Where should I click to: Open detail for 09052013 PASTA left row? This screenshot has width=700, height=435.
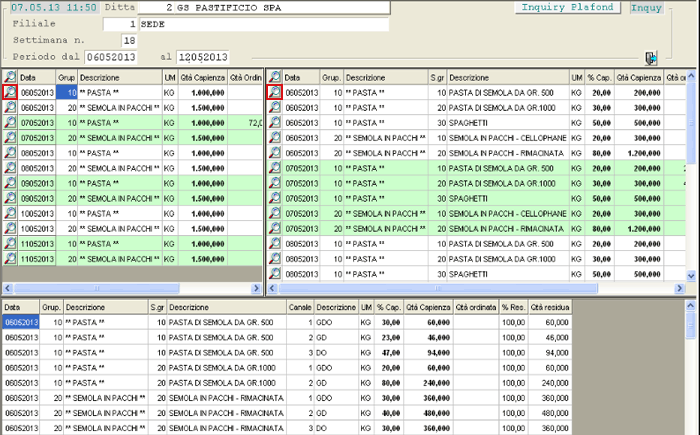pos(10,184)
